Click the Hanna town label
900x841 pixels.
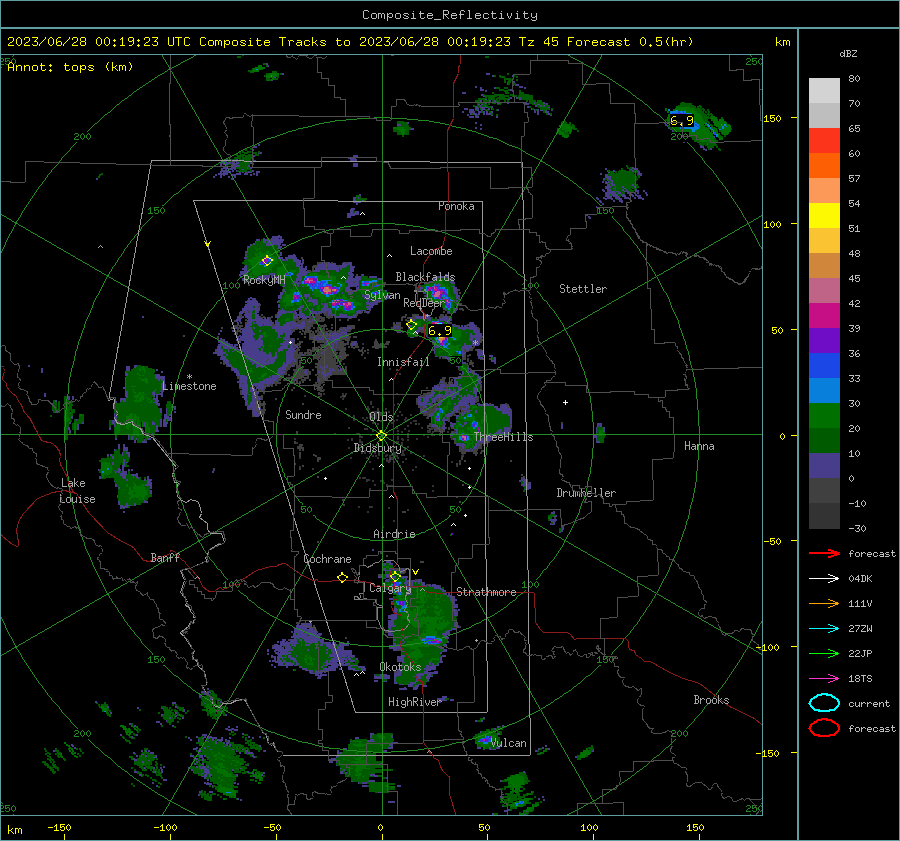(699, 446)
